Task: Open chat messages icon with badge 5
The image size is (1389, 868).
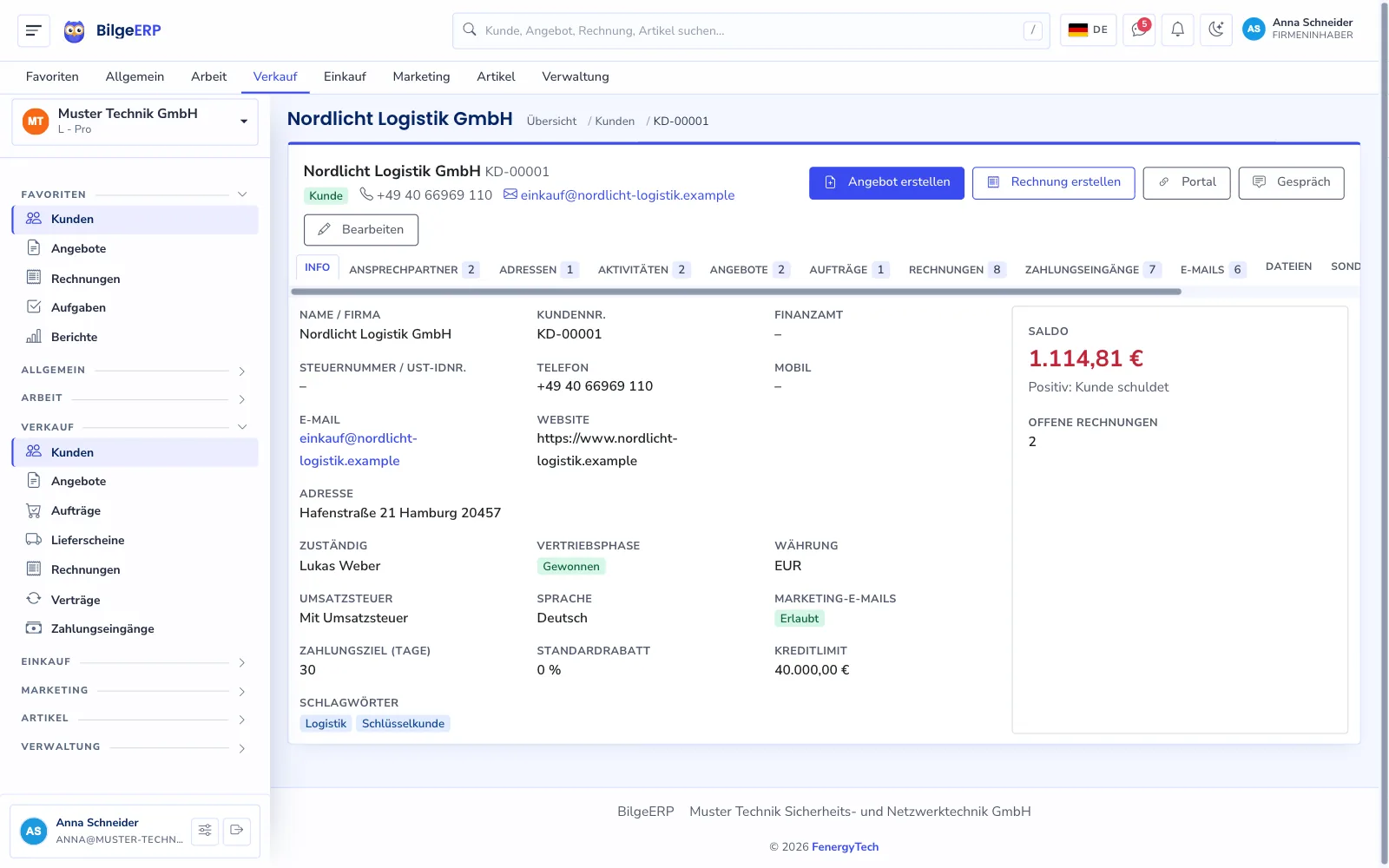Action: click(x=1138, y=30)
